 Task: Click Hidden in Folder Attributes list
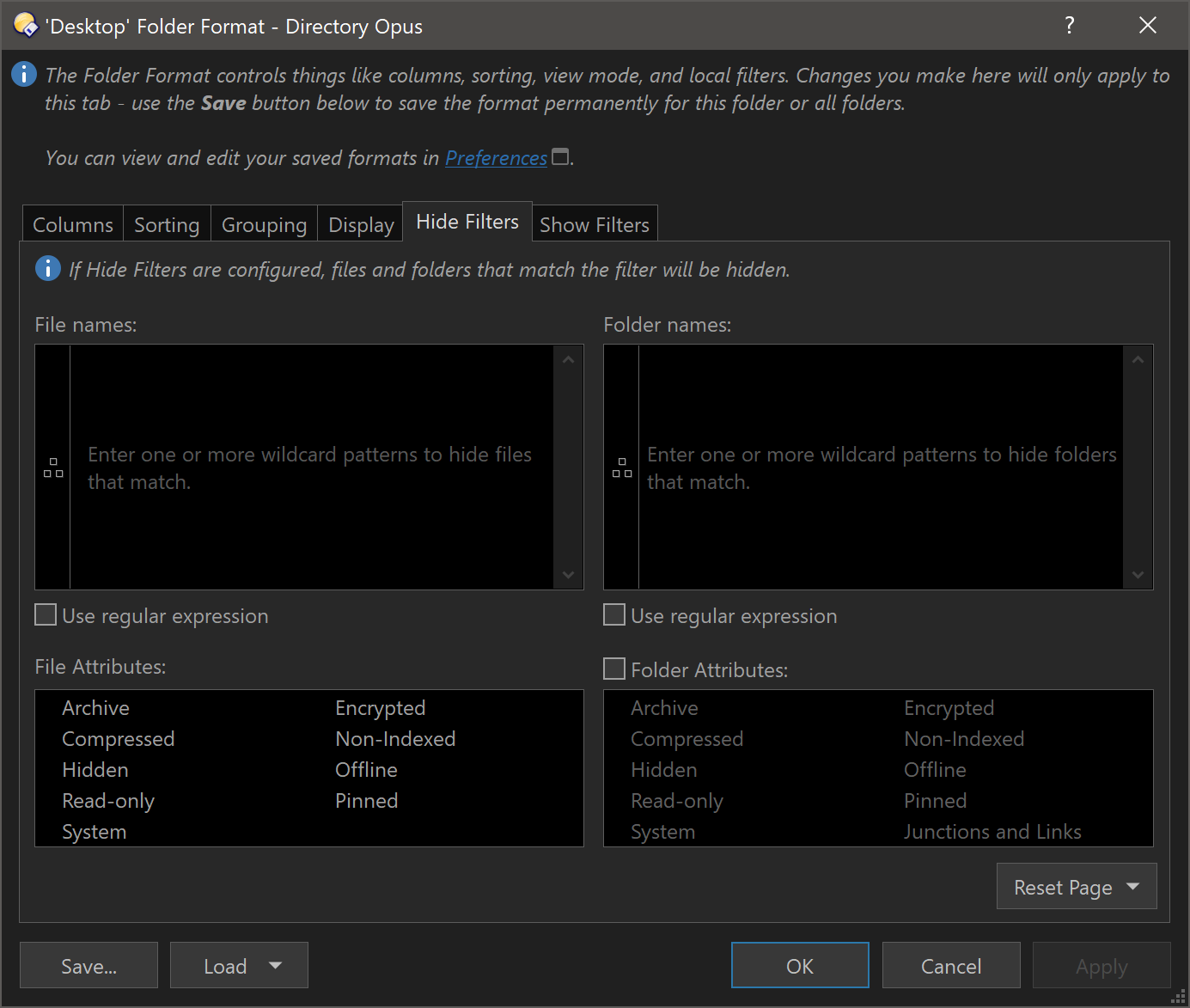coord(663,770)
